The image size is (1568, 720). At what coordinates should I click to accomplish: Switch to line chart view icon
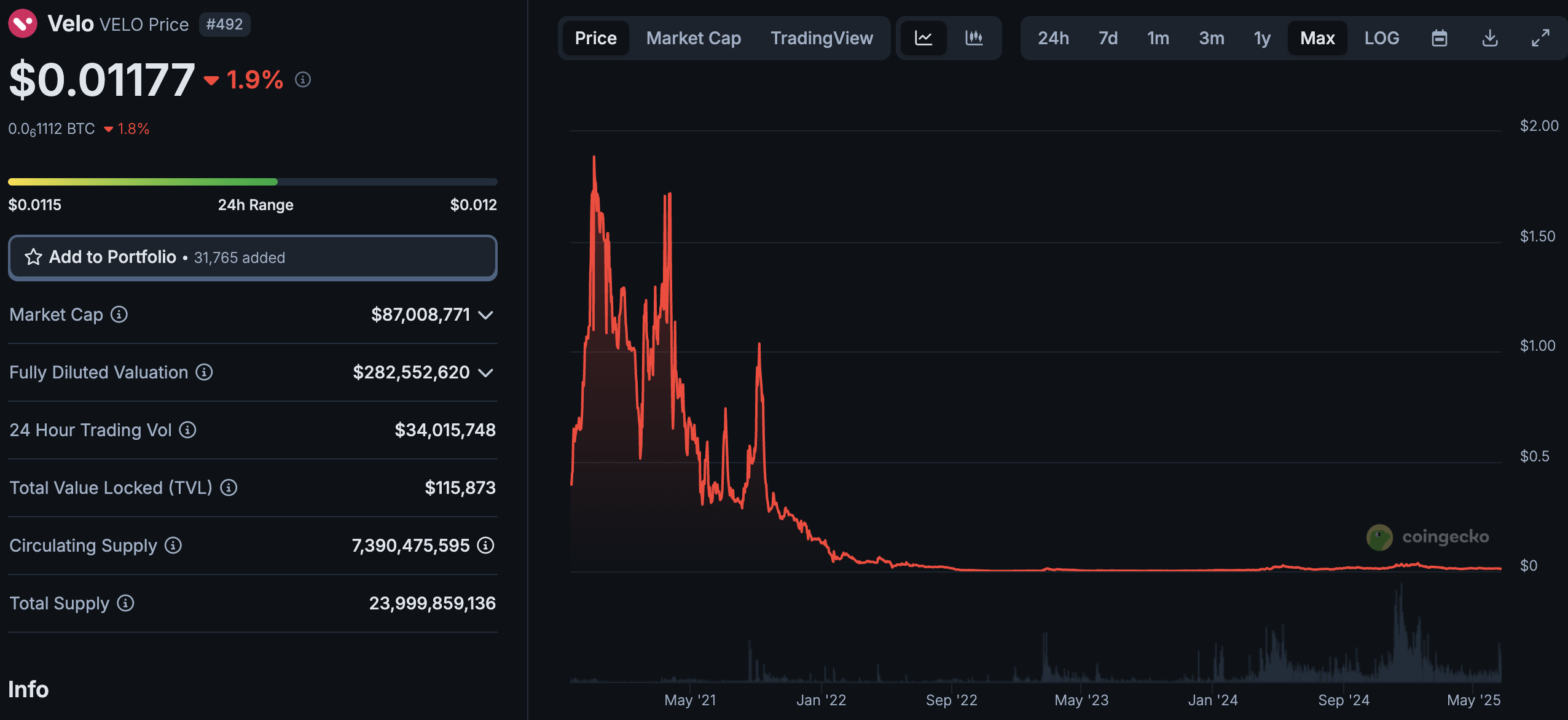(x=923, y=38)
